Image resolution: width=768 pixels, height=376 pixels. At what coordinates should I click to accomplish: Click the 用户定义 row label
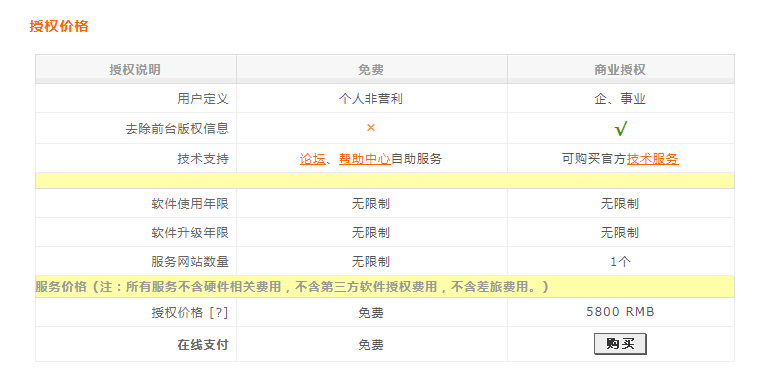pyautogui.click(x=203, y=99)
